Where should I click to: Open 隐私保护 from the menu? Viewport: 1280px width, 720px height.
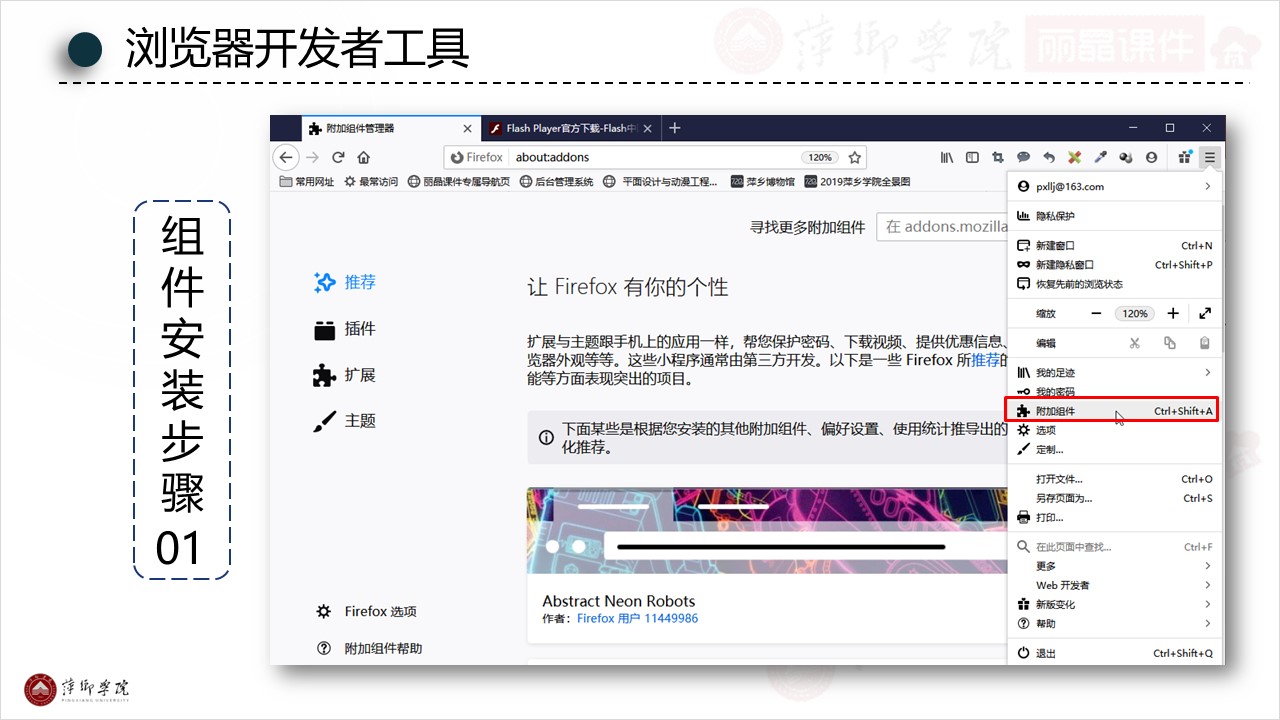click(x=1114, y=216)
